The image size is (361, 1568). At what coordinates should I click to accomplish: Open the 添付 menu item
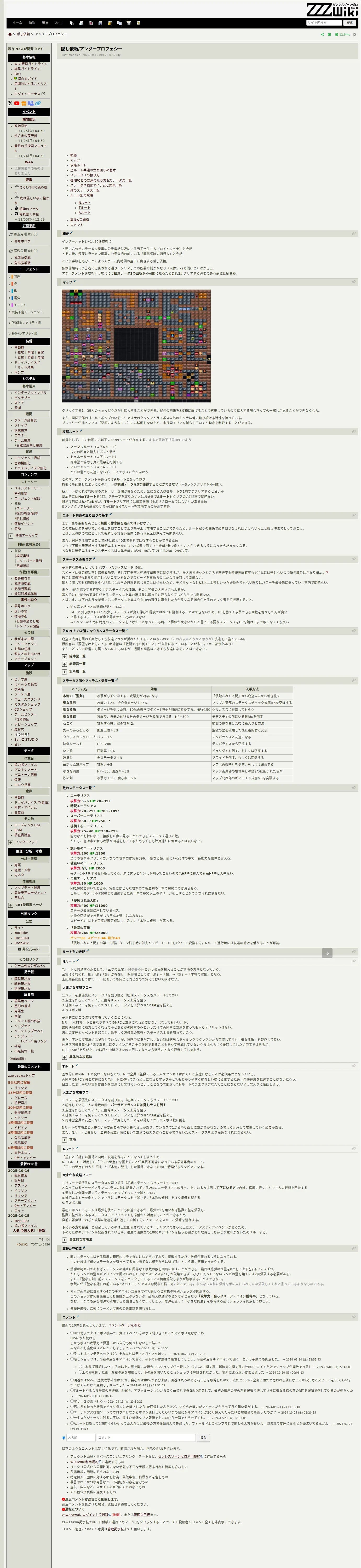59,22
